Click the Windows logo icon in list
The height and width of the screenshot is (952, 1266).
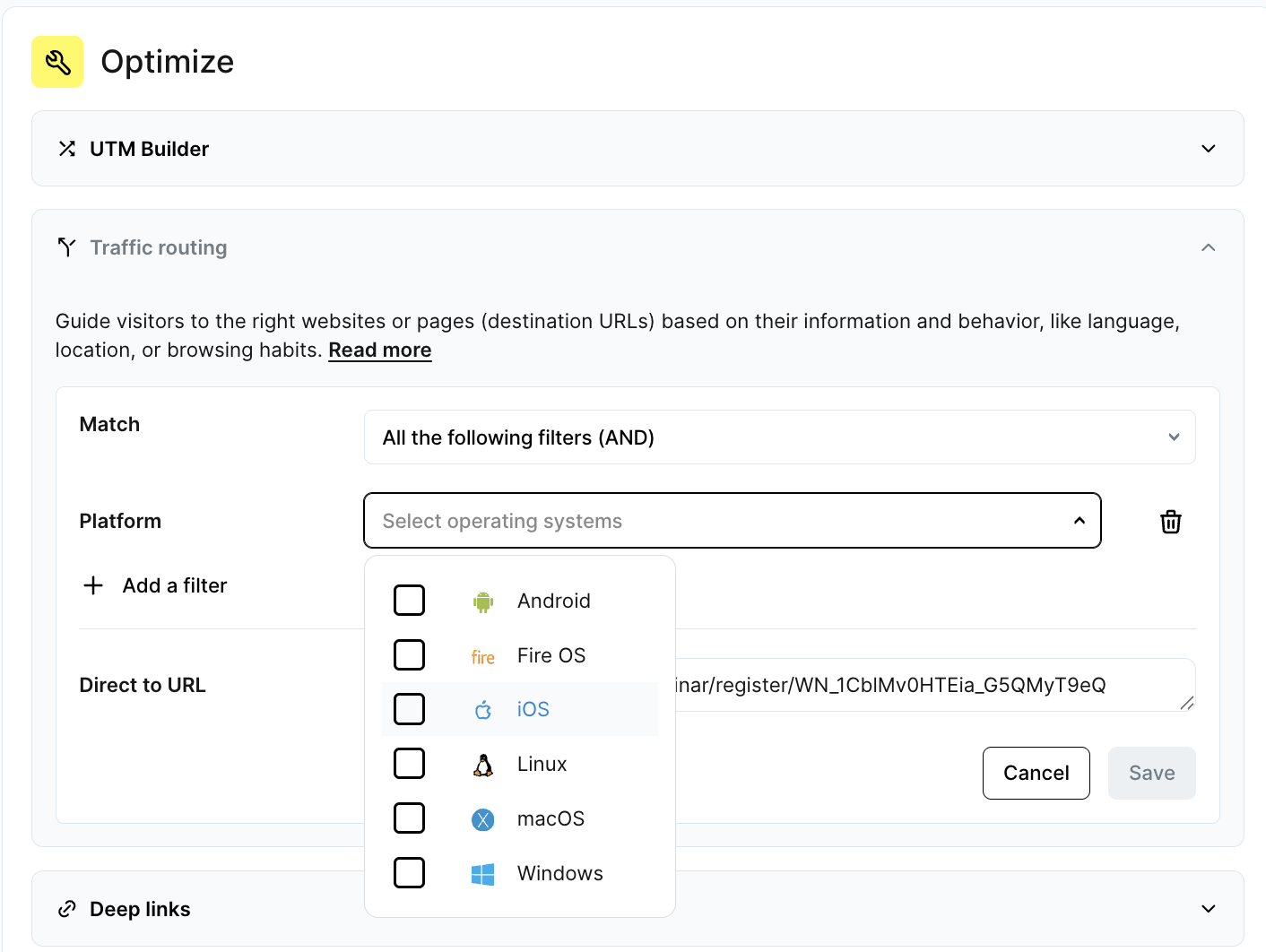point(482,874)
